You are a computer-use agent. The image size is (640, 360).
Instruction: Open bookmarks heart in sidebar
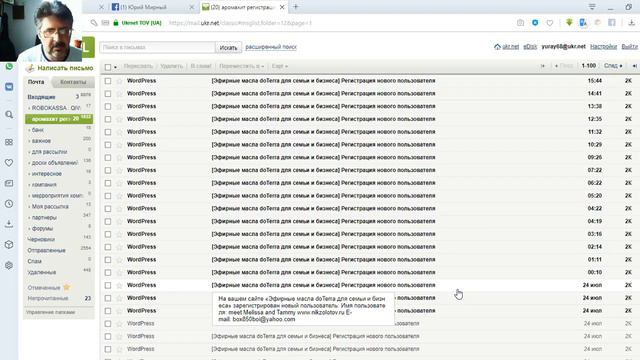click(x=9, y=163)
